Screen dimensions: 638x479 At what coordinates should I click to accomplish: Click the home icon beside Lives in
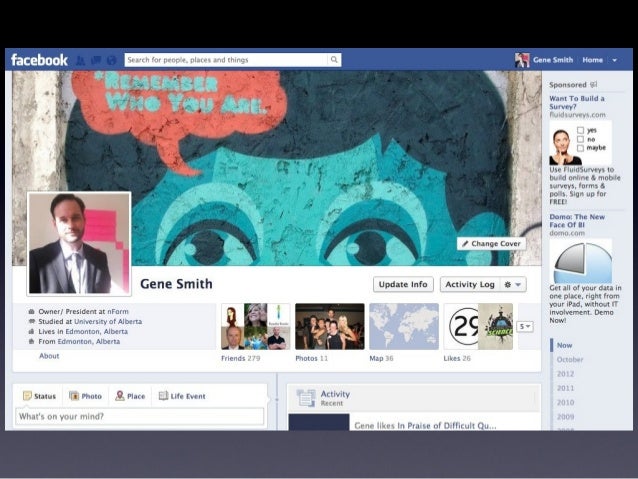[31, 331]
